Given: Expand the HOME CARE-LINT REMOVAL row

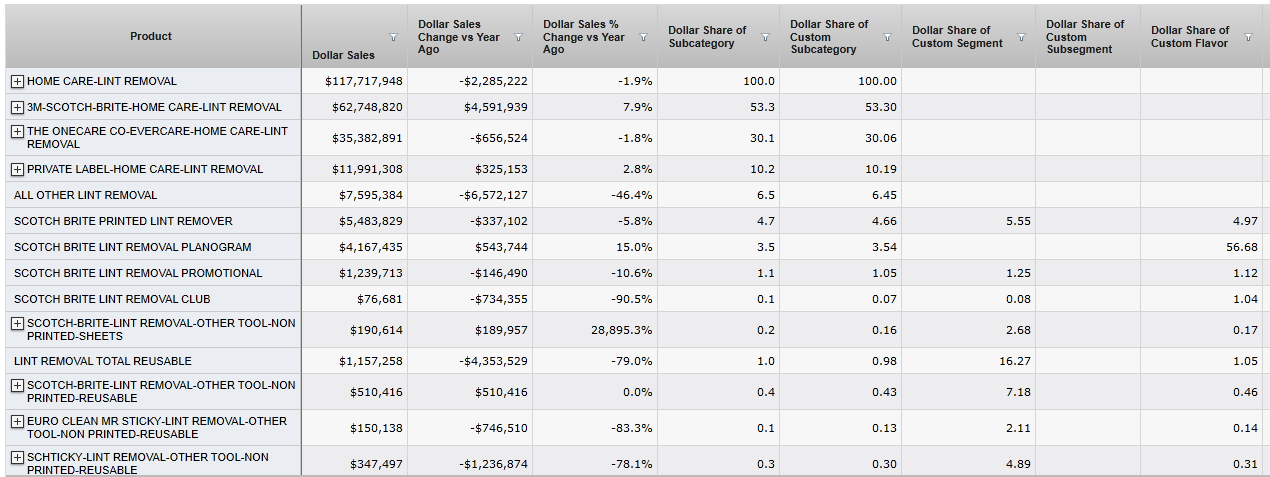Looking at the screenshot, I should (17, 81).
